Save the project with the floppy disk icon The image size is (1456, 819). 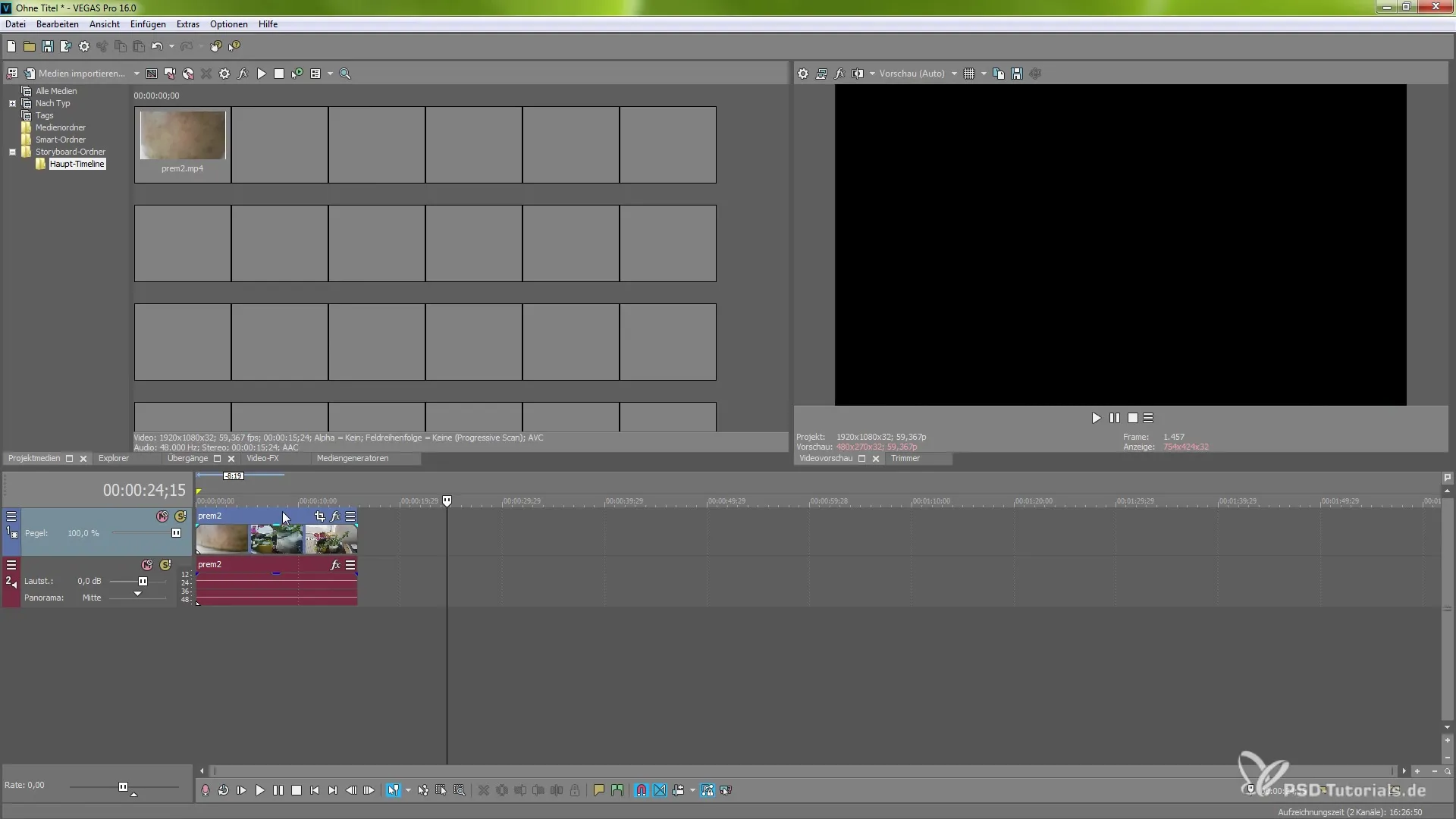point(47,47)
